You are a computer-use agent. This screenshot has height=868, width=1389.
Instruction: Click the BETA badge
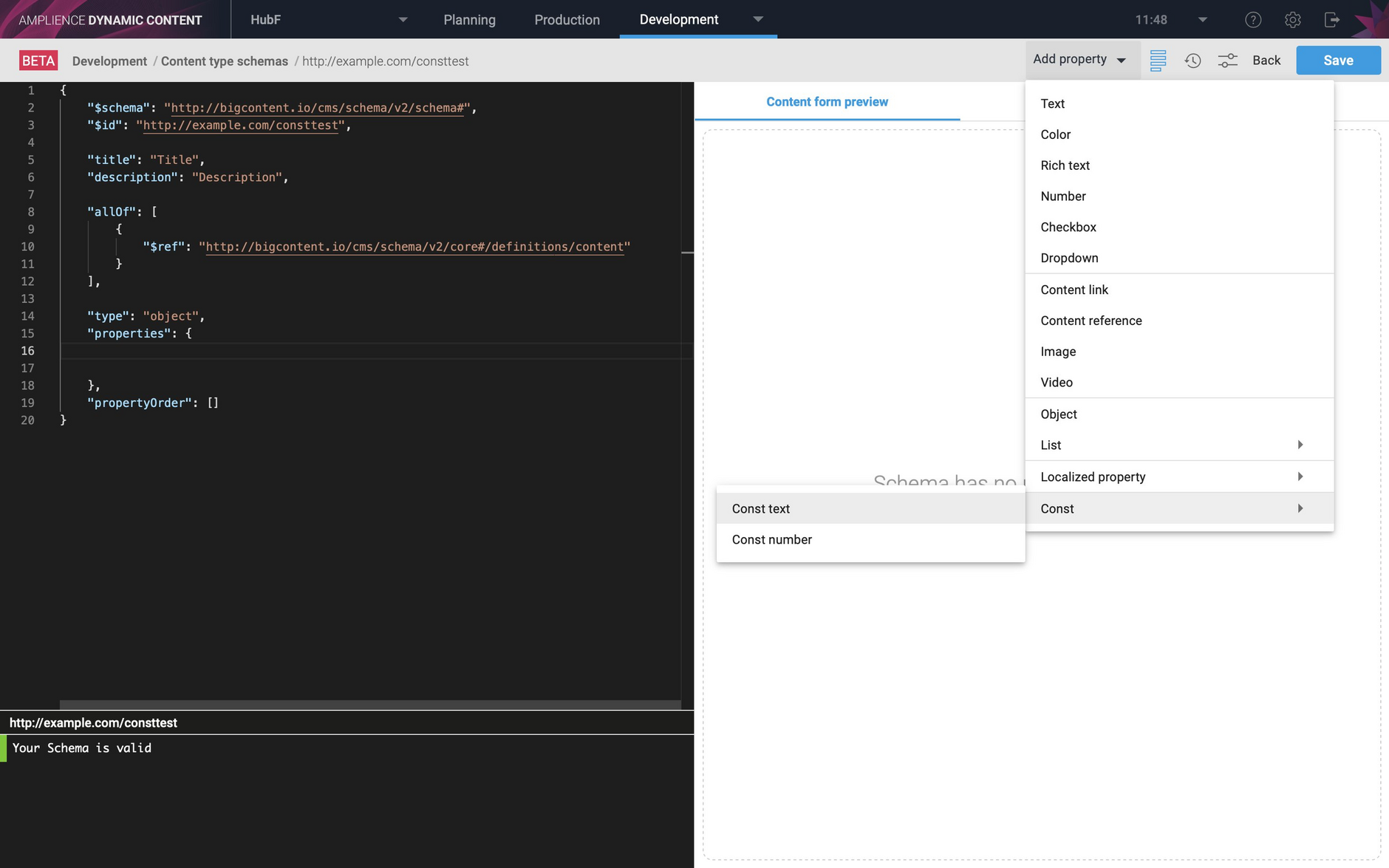click(38, 61)
